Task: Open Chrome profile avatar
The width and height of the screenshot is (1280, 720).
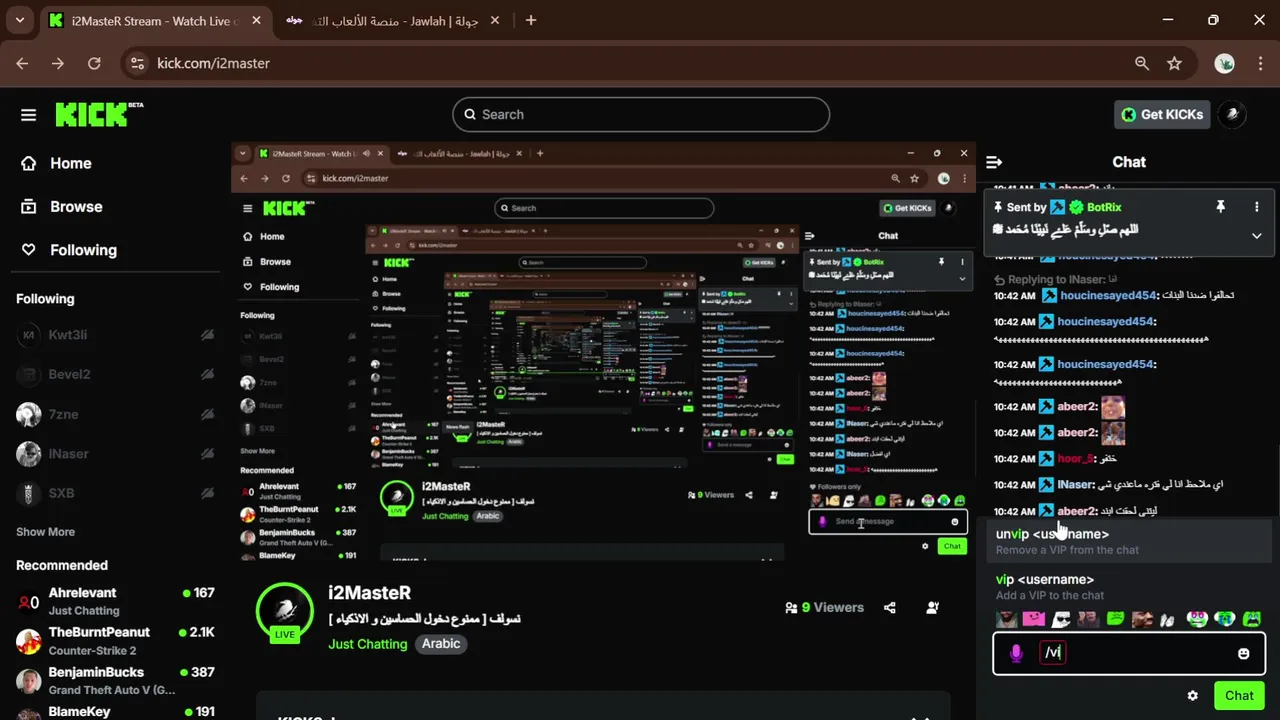Action: [1224, 63]
